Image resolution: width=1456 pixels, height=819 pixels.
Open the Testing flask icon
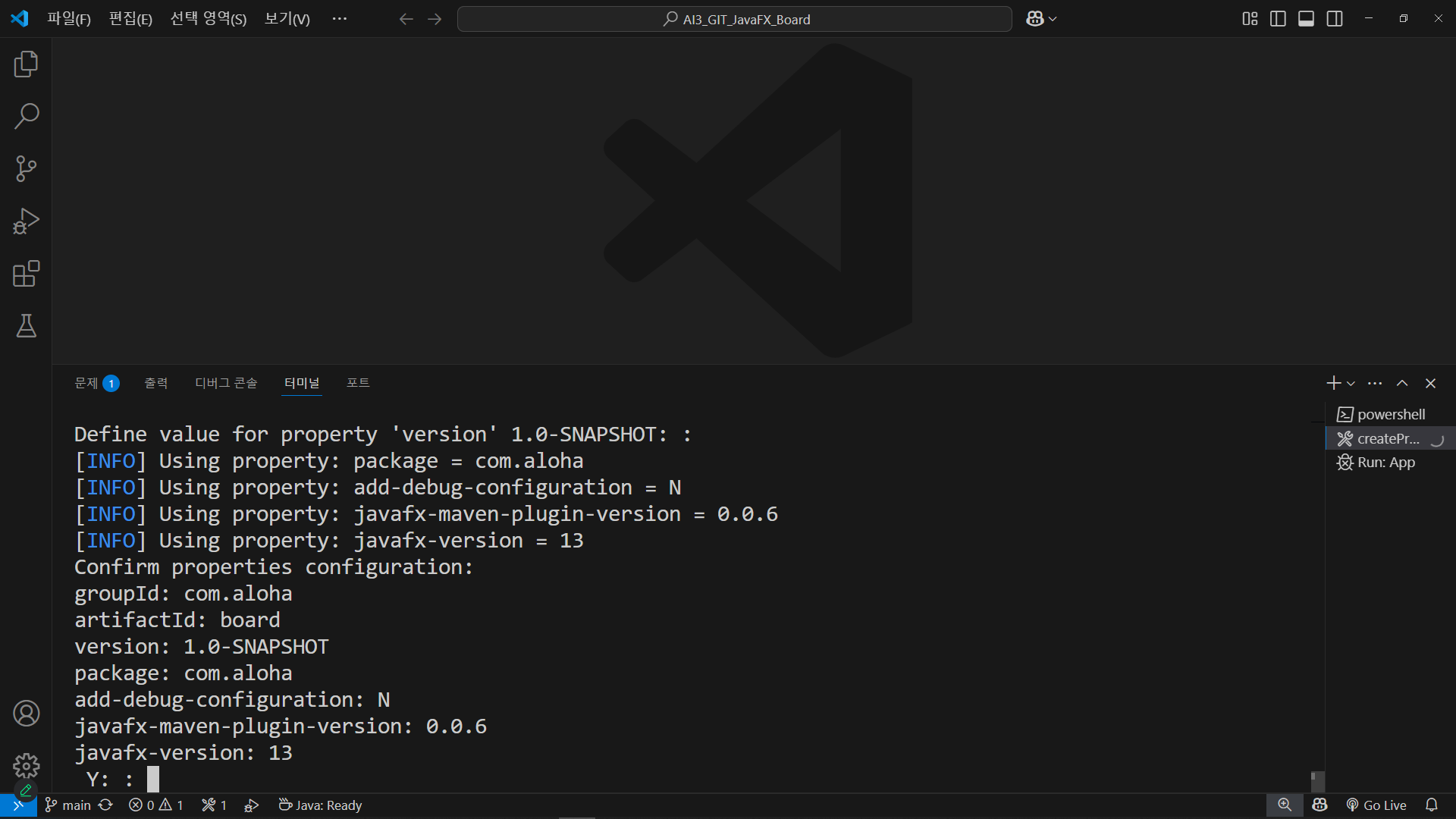(x=26, y=326)
